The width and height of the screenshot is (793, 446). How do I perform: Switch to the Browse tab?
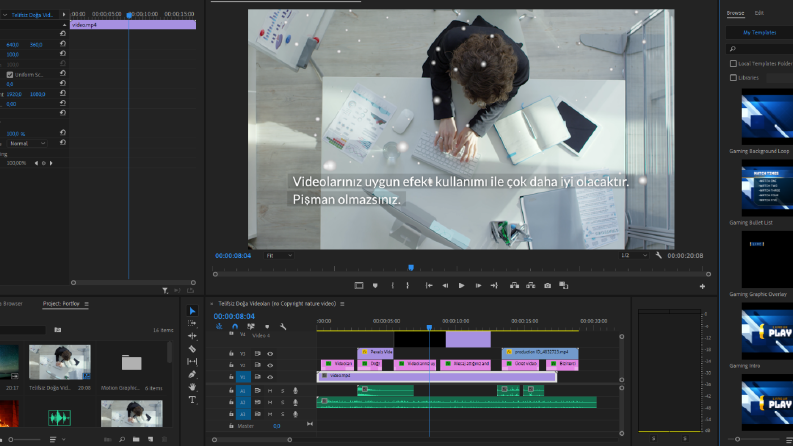coord(735,13)
